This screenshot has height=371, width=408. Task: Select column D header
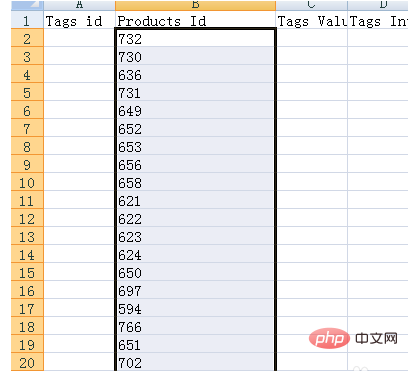coord(378,5)
